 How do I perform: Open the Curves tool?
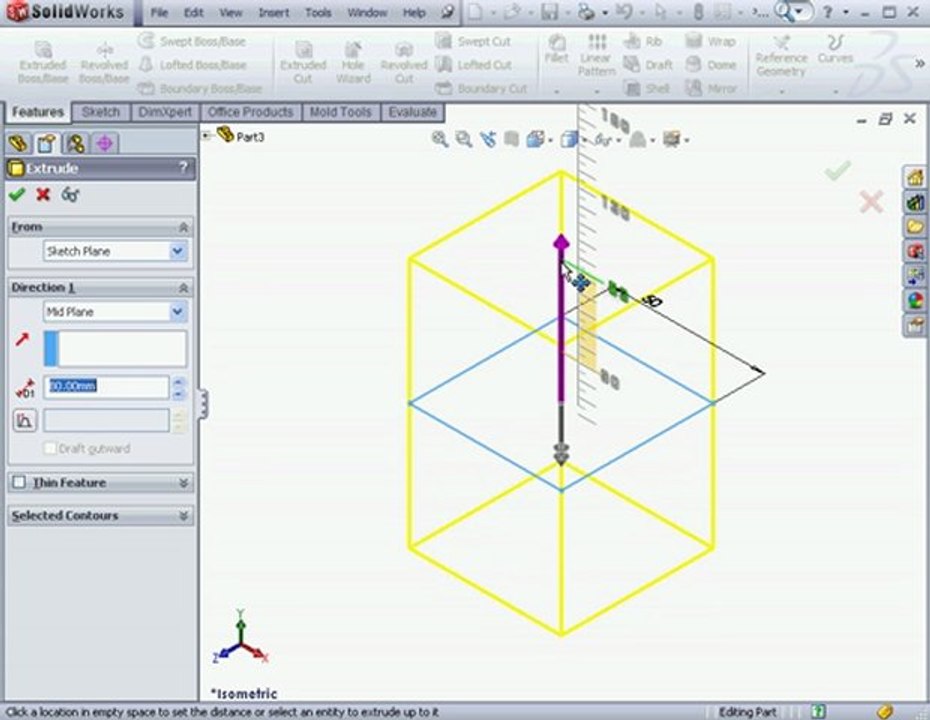[x=835, y=50]
